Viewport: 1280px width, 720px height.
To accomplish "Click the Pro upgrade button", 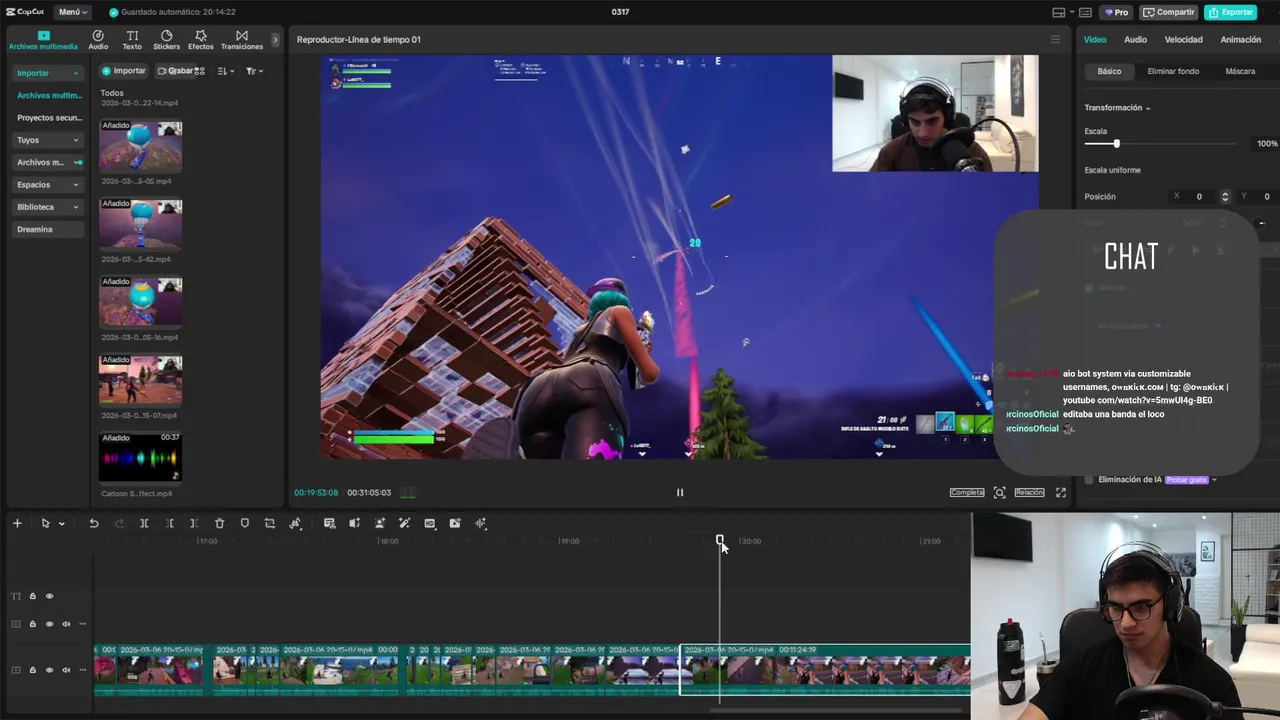I will pyautogui.click(x=1116, y=12).
